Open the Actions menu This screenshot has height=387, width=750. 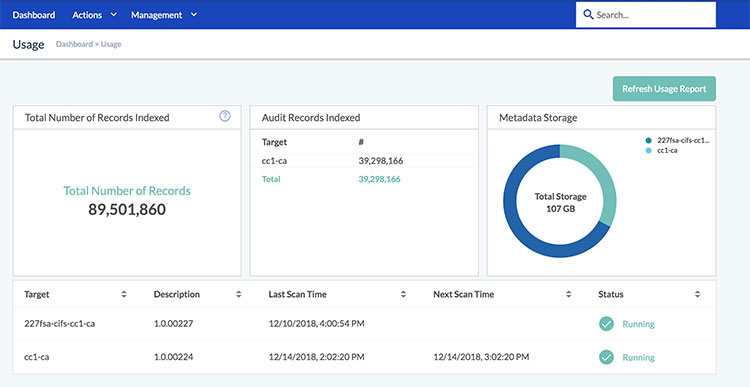(x=87, y=15)
